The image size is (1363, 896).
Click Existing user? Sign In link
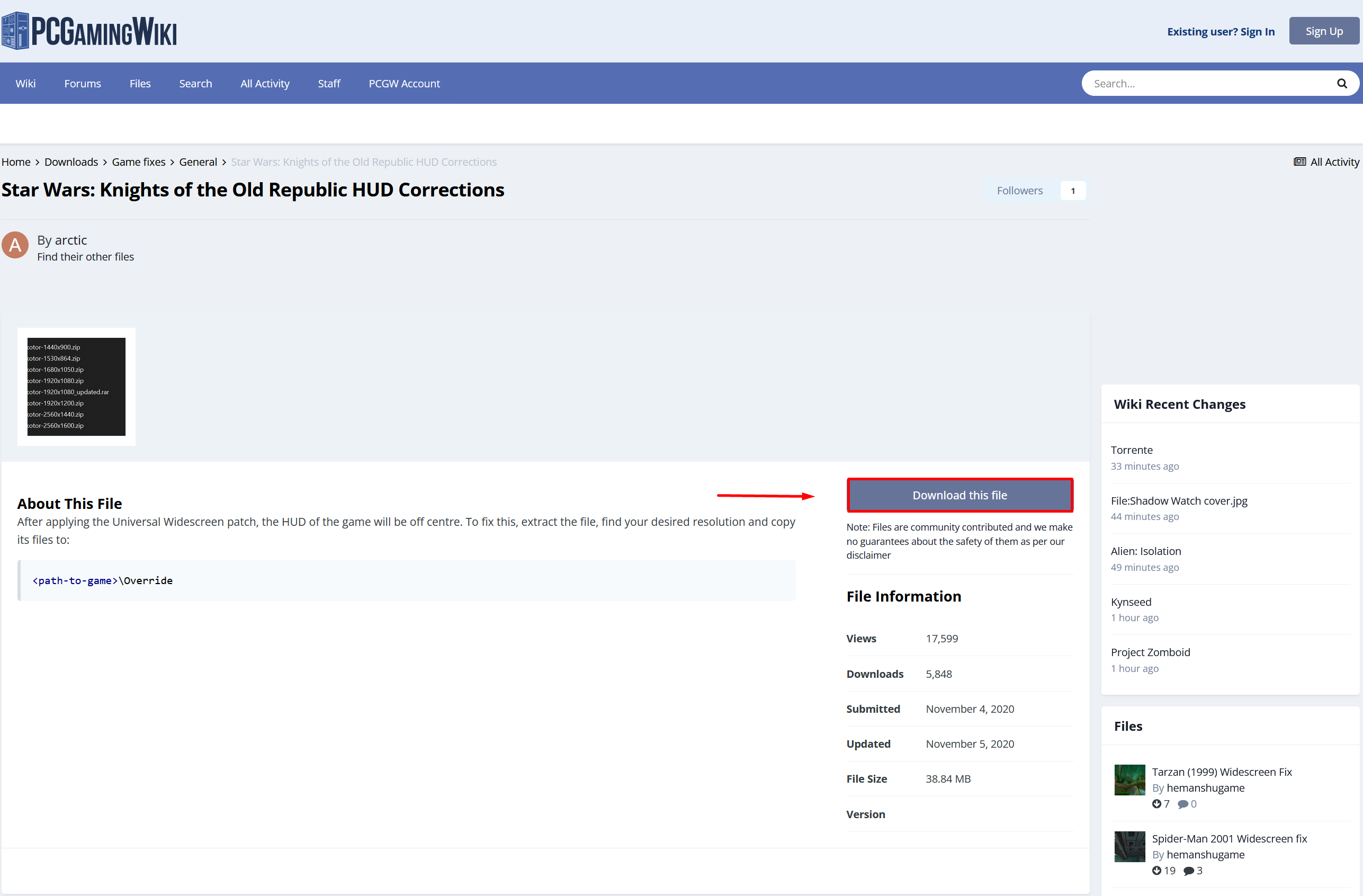tap(1221, 32)
